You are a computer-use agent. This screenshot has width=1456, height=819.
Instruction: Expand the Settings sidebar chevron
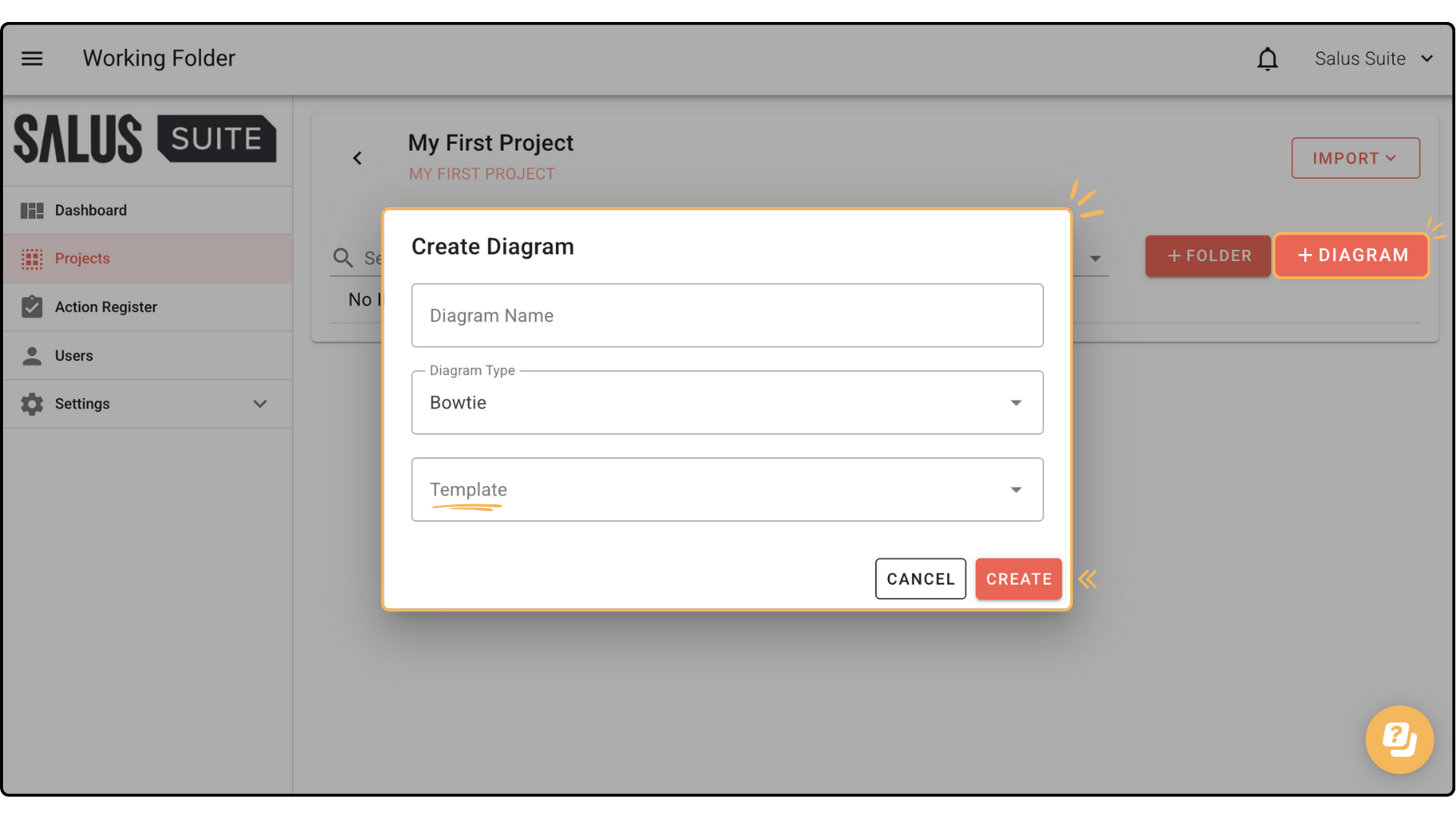pyautogui.click(x=260, y=403)
